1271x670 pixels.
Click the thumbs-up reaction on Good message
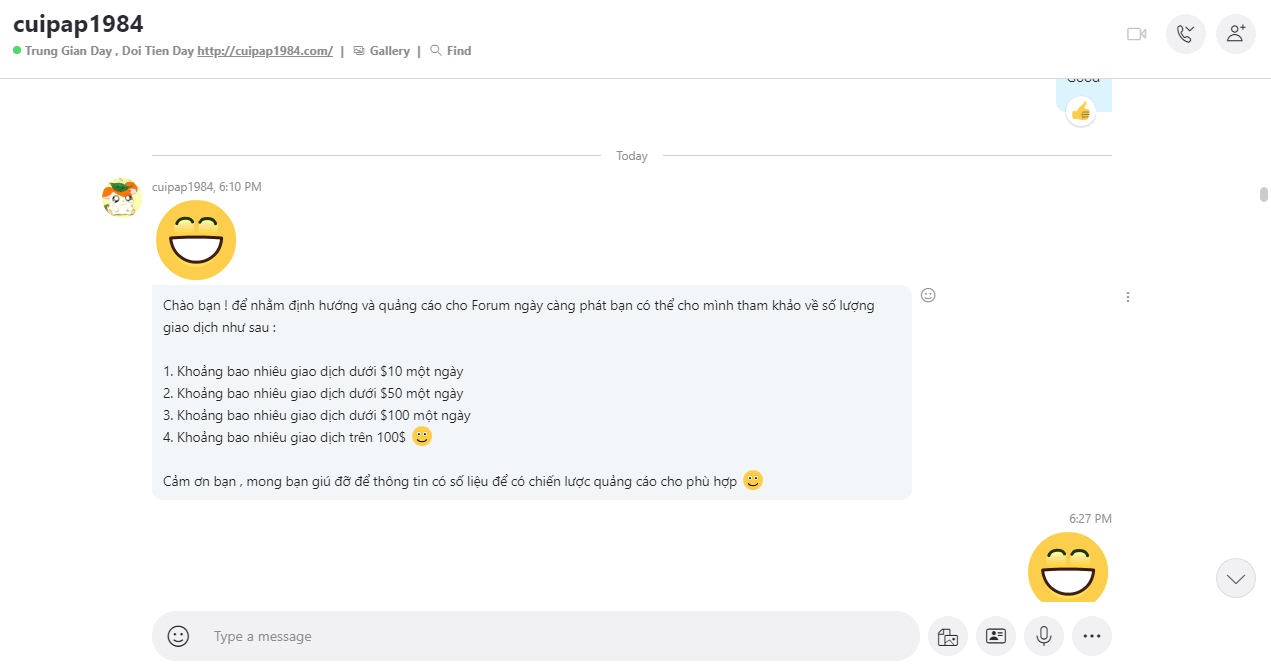(x=1081, y=111)
